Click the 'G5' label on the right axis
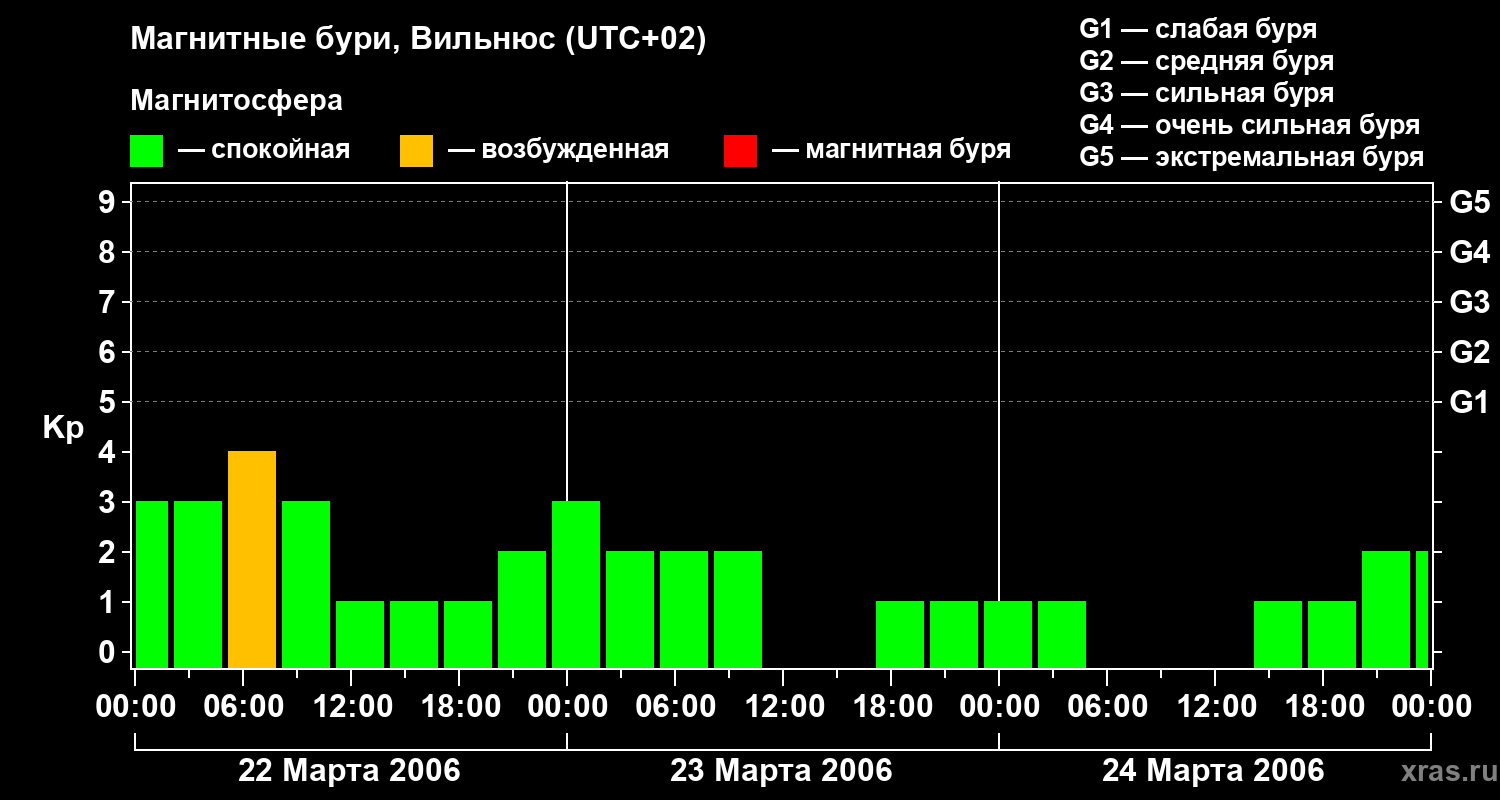The image size is (1500, 800). 1470,202
